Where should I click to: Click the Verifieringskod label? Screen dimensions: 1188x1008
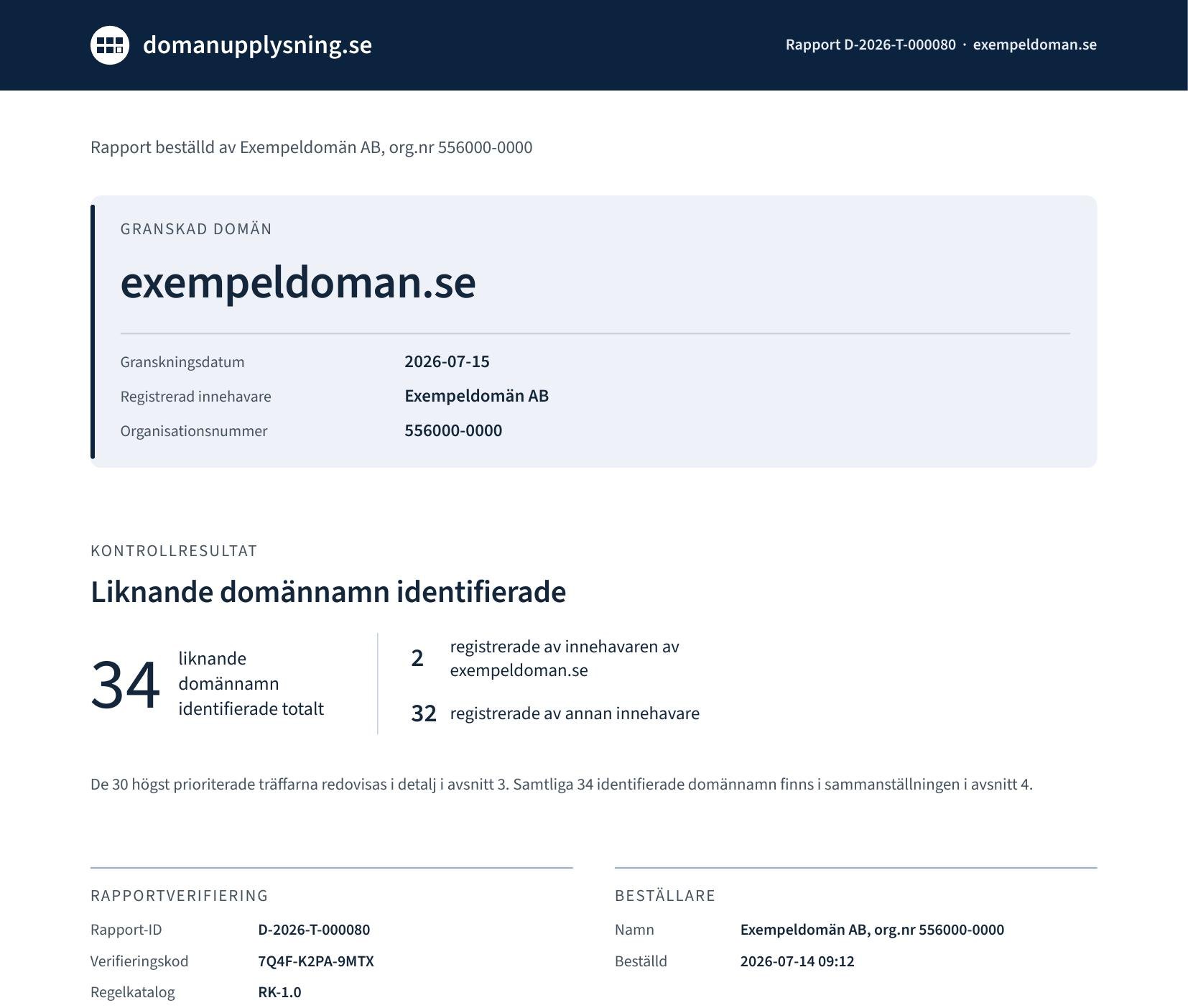[139, 961]
